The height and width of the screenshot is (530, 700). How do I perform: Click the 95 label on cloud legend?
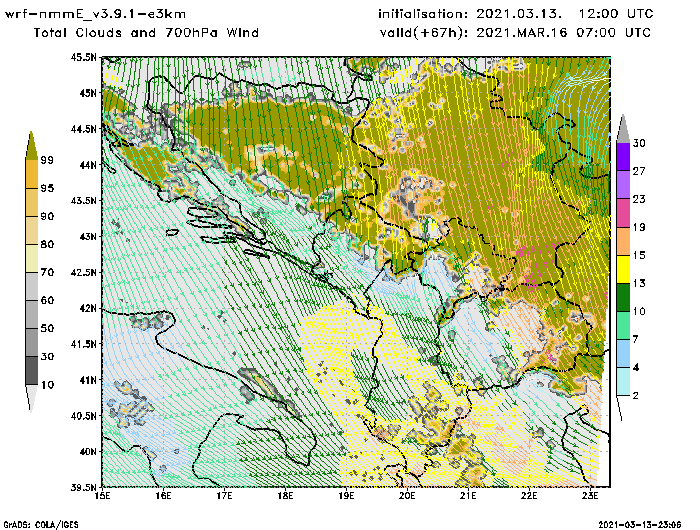coord(47,188)
